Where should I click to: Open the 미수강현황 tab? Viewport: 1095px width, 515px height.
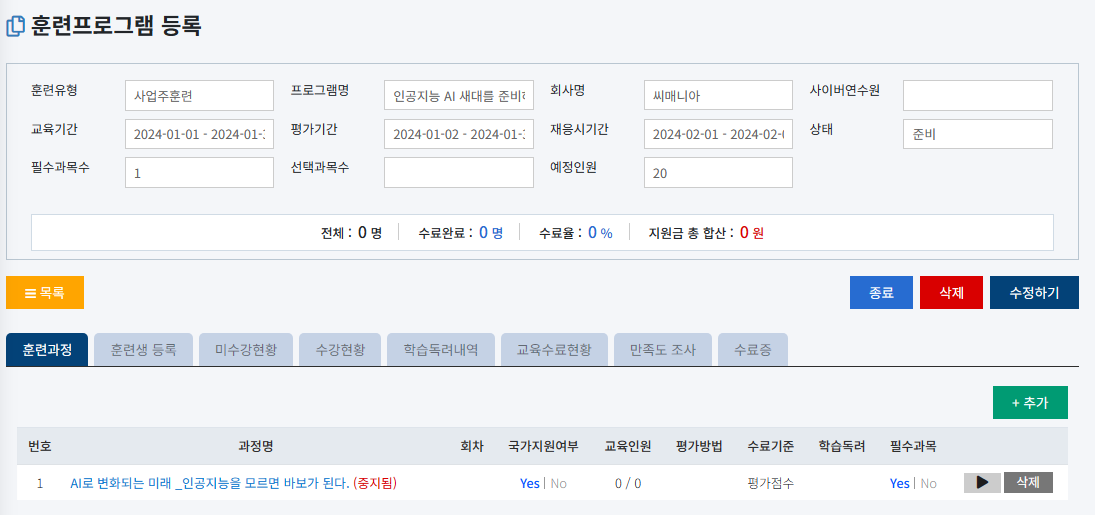point(246,349)
